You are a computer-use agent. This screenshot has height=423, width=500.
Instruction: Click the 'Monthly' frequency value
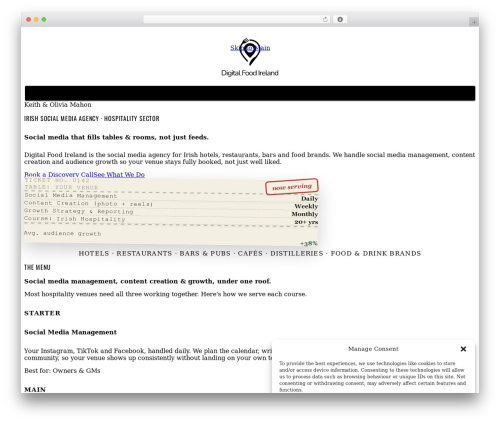coord(305,214)
